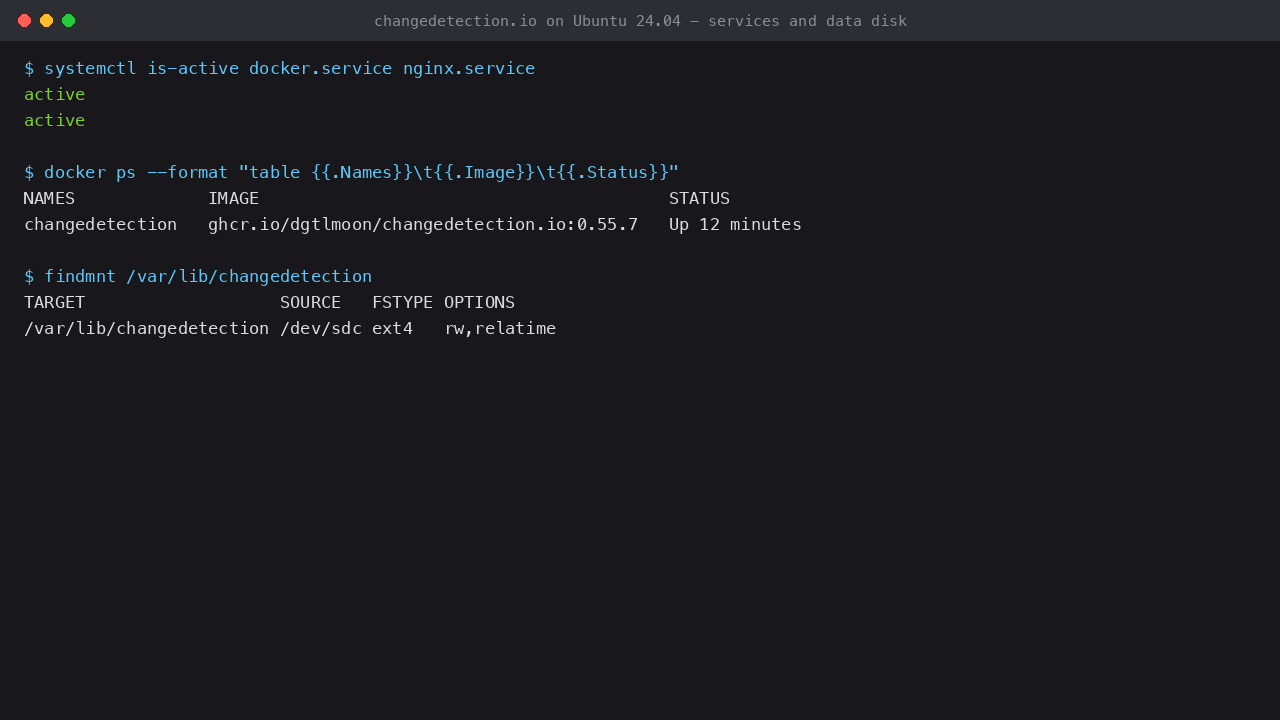
Task: Click the 'IMAGE' column header
Action: (x=234, y=198)
